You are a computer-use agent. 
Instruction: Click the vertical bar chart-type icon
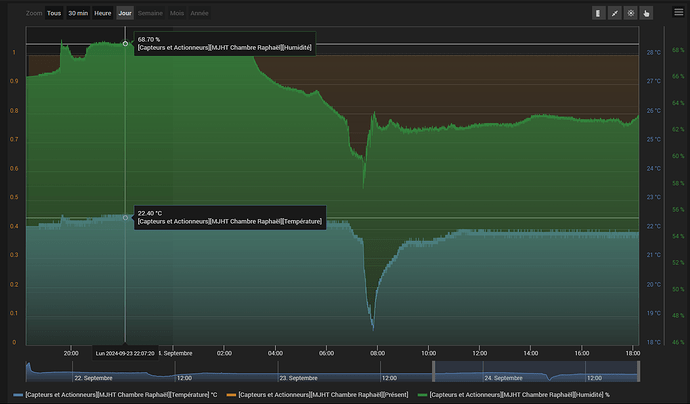point(598,13)
